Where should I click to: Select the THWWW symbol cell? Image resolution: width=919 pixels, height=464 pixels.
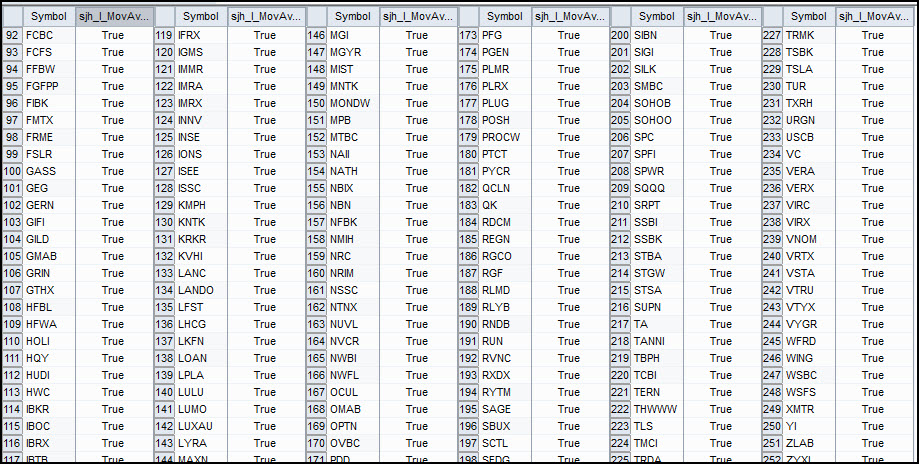coord(658,409)
